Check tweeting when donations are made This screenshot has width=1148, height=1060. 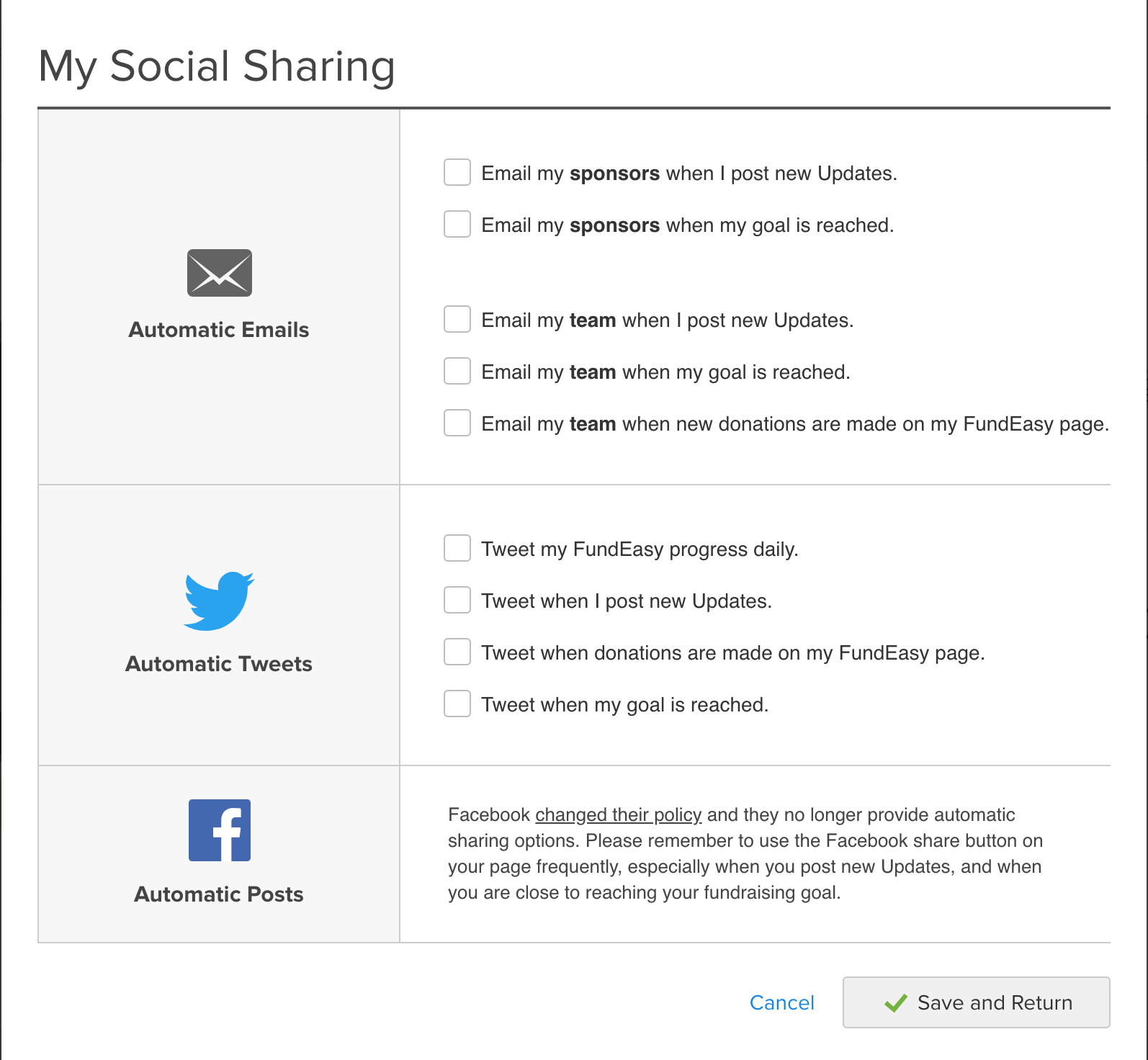pyautogui.click(x=457, y=652)
